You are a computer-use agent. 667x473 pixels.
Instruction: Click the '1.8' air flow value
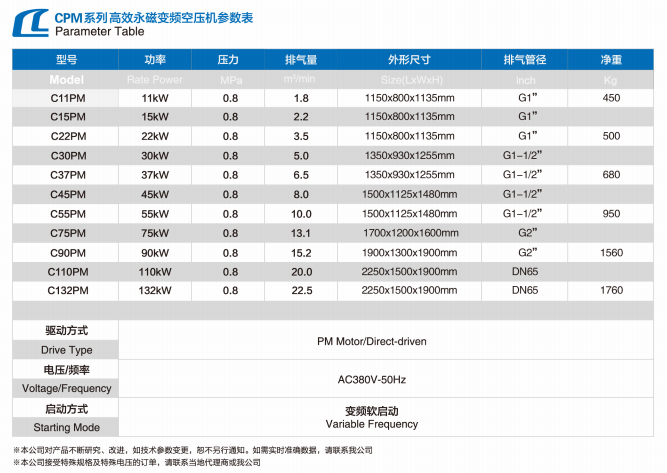coord(301,98)
